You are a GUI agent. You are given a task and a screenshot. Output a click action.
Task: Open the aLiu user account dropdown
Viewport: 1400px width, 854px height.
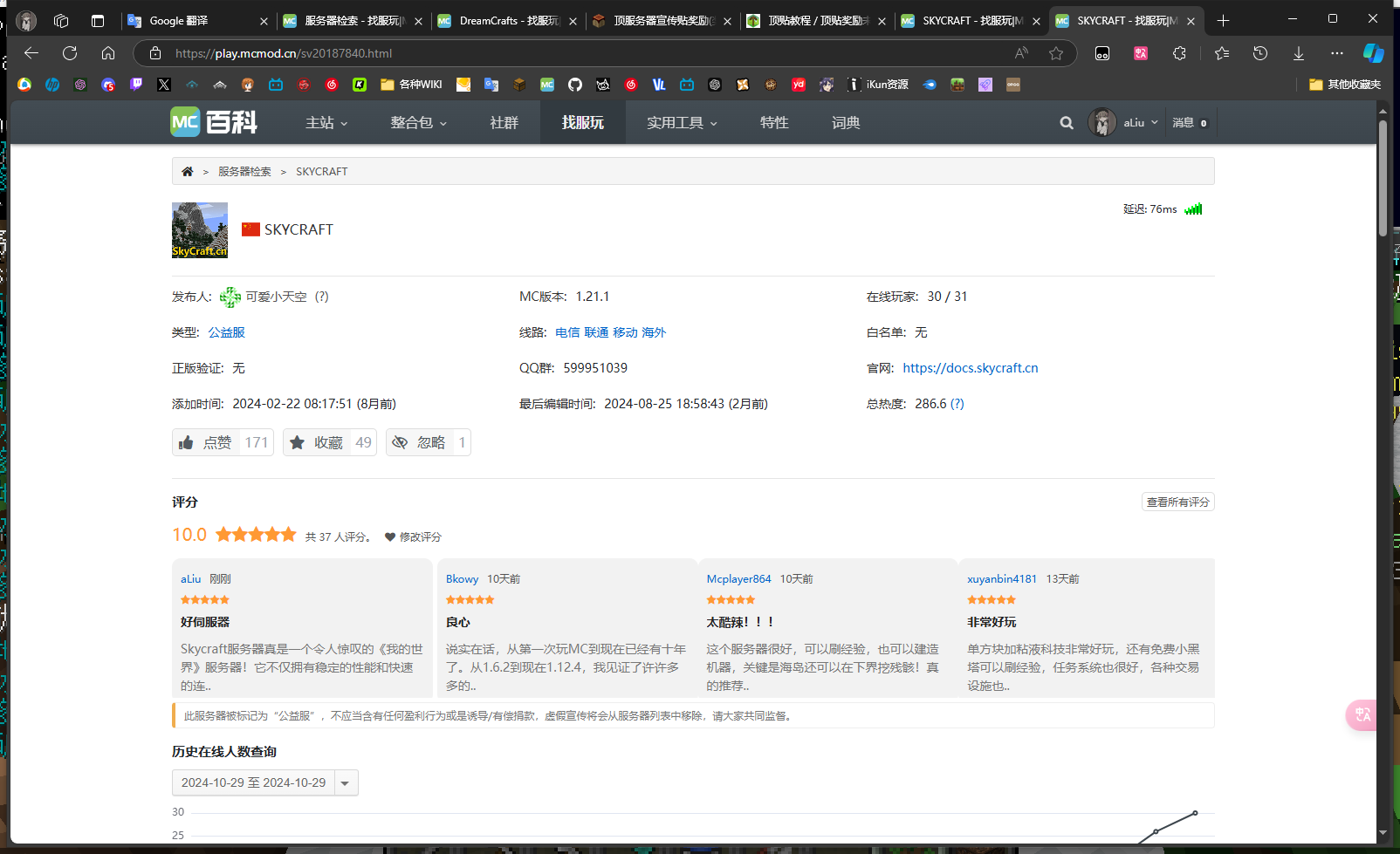click(x=1124, y=123)
